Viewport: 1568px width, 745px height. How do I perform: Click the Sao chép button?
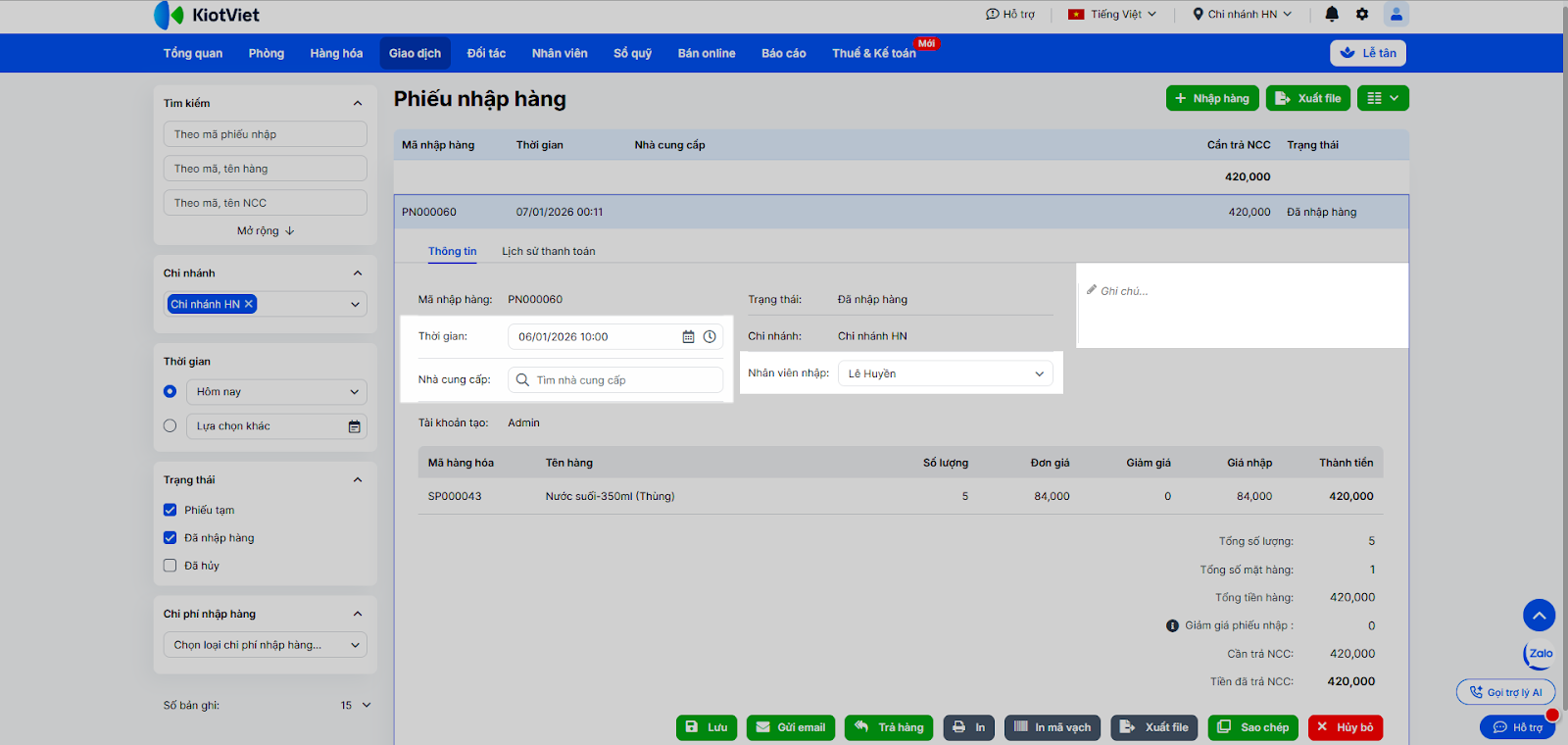(x=1253, y=727)
